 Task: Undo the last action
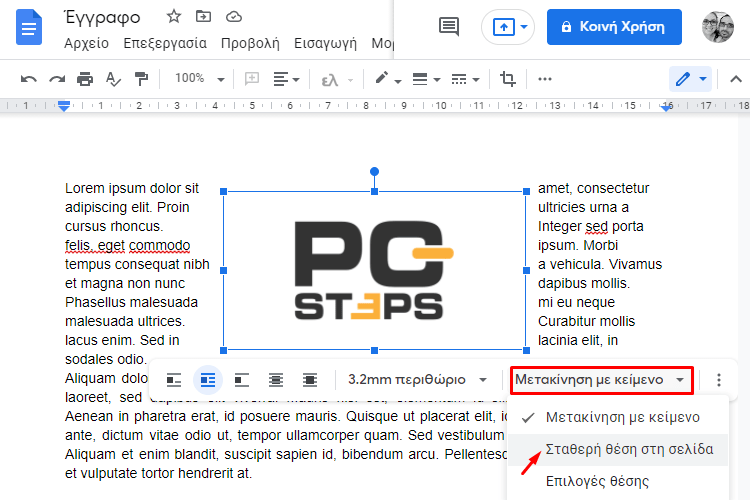tap(29, 79)
